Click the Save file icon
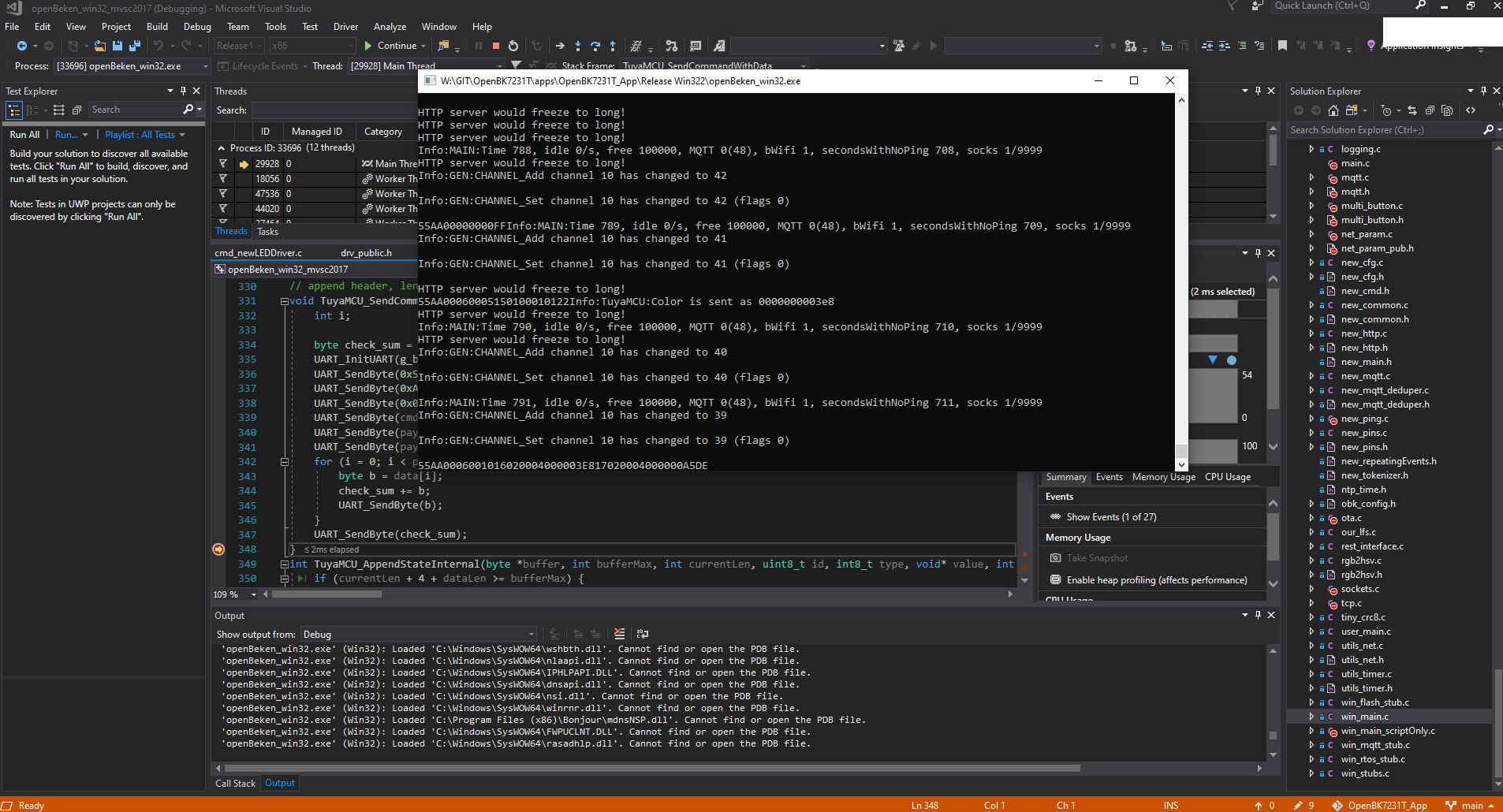 pos(117,46)
